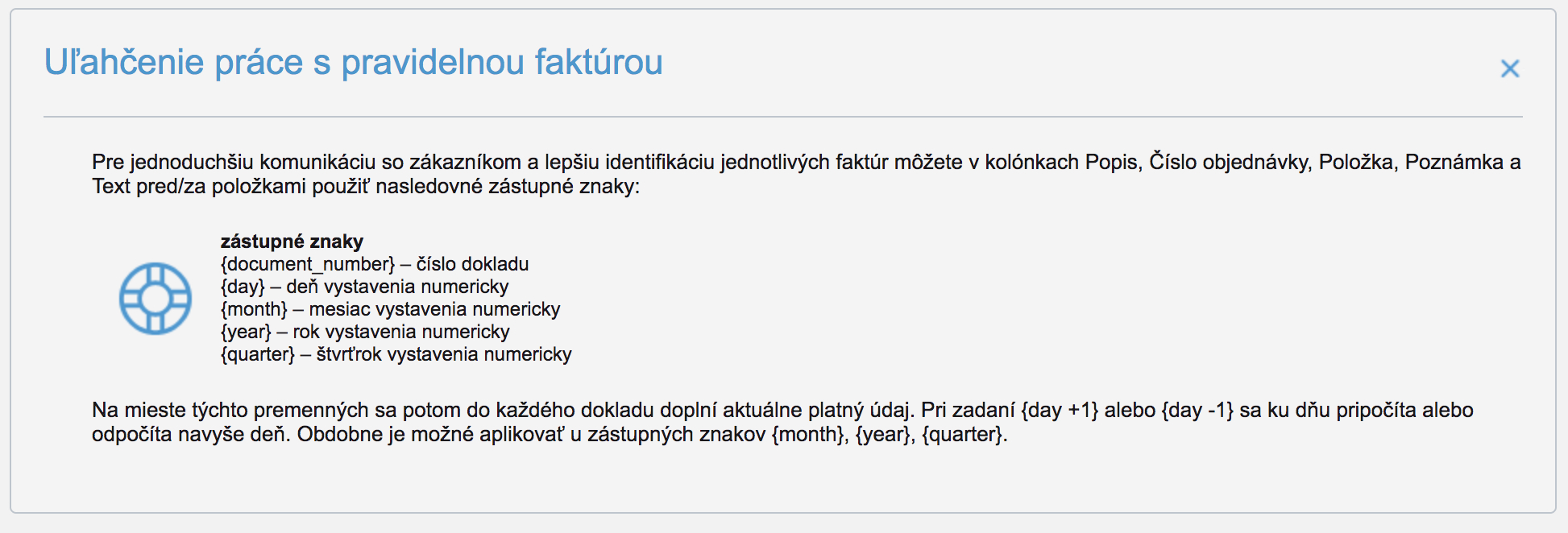Click "{year}," in the final sentence

885,435
